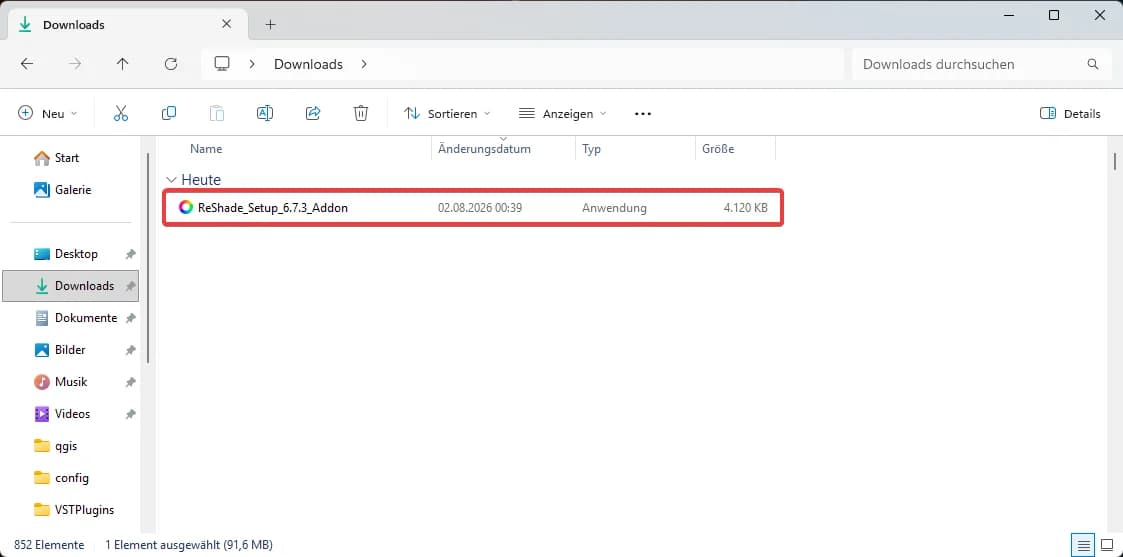Sort by the Typ column header
Viewport: 1123px width, 557px height.
point(592,149)
